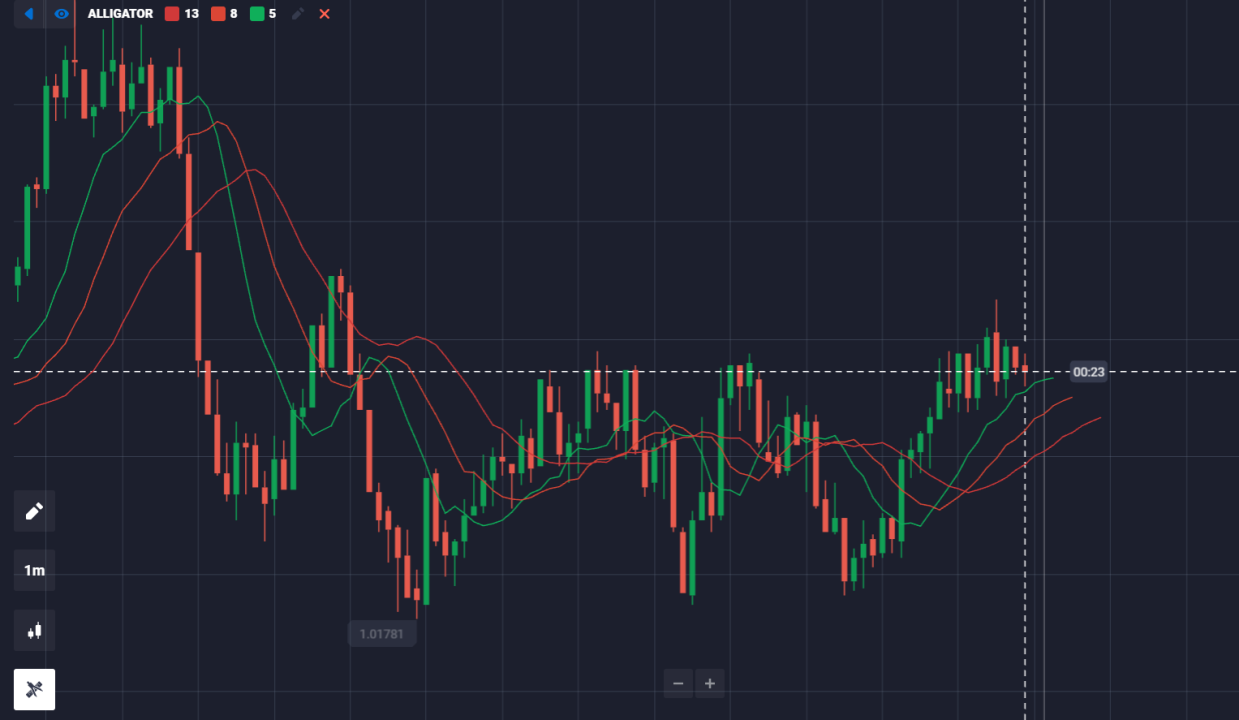
Task: Open the chart type candlestick selector
Action: pos(33,630)
